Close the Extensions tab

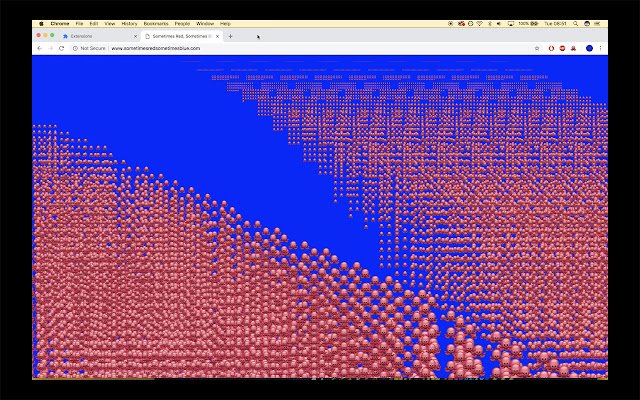pyautogui.click(x=136, y=36)
